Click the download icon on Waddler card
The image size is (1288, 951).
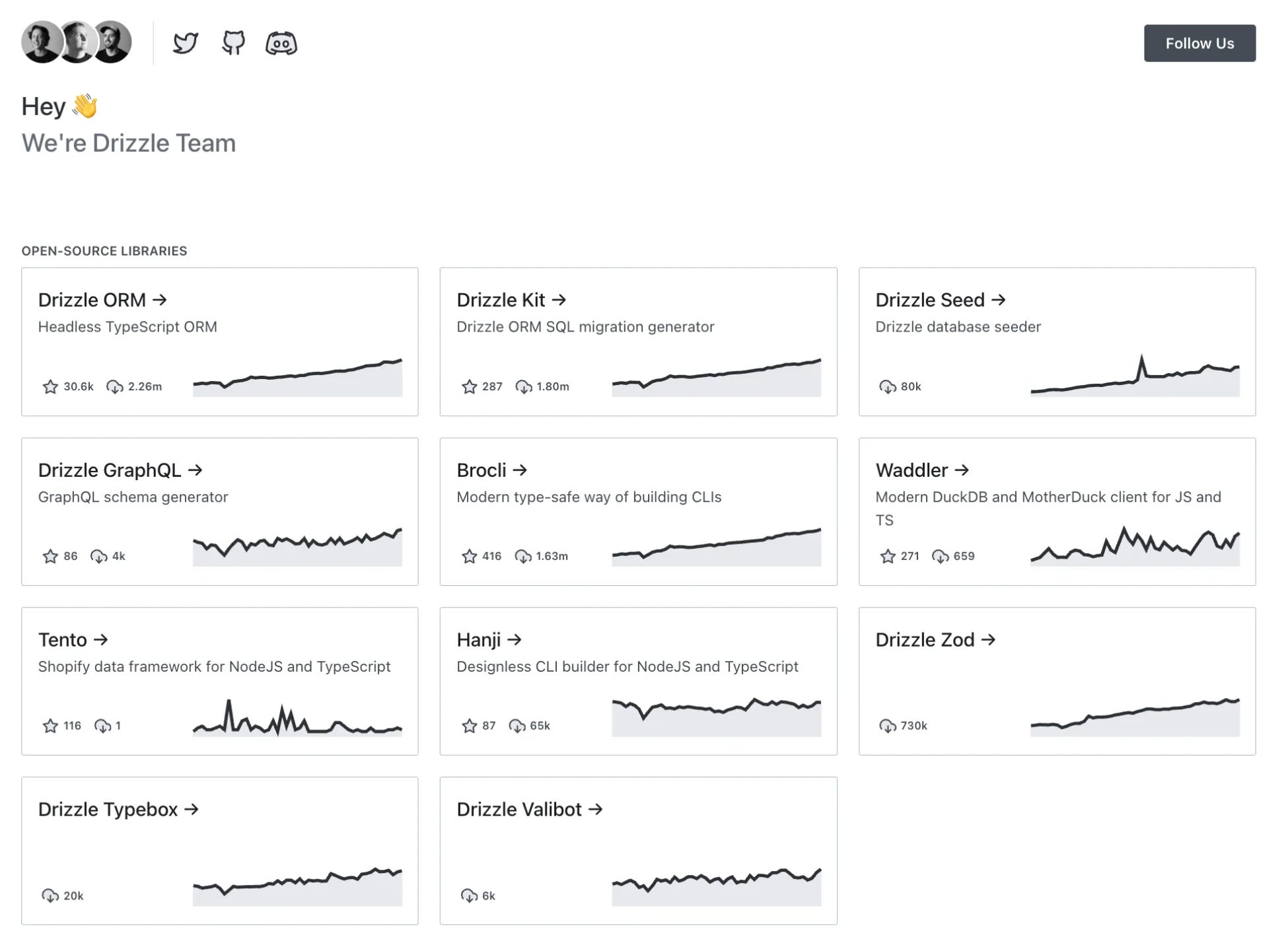tap(941, 557)
